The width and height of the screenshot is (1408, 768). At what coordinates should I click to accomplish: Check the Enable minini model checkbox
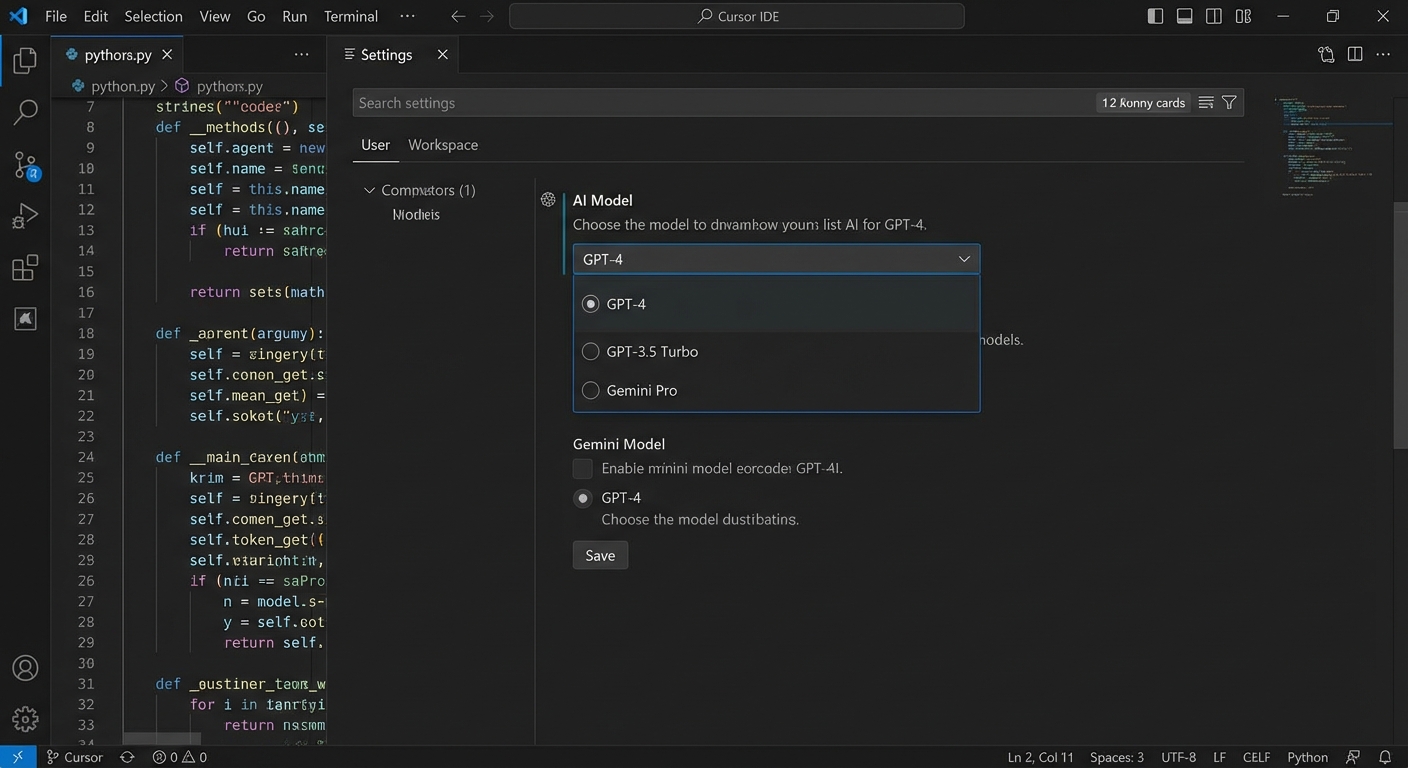click(x=582, y=468)
